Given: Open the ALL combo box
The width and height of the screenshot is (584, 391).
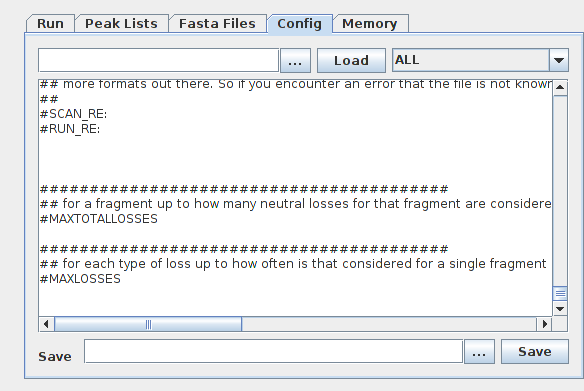Looking at the screenshot, I should (480, 60).
